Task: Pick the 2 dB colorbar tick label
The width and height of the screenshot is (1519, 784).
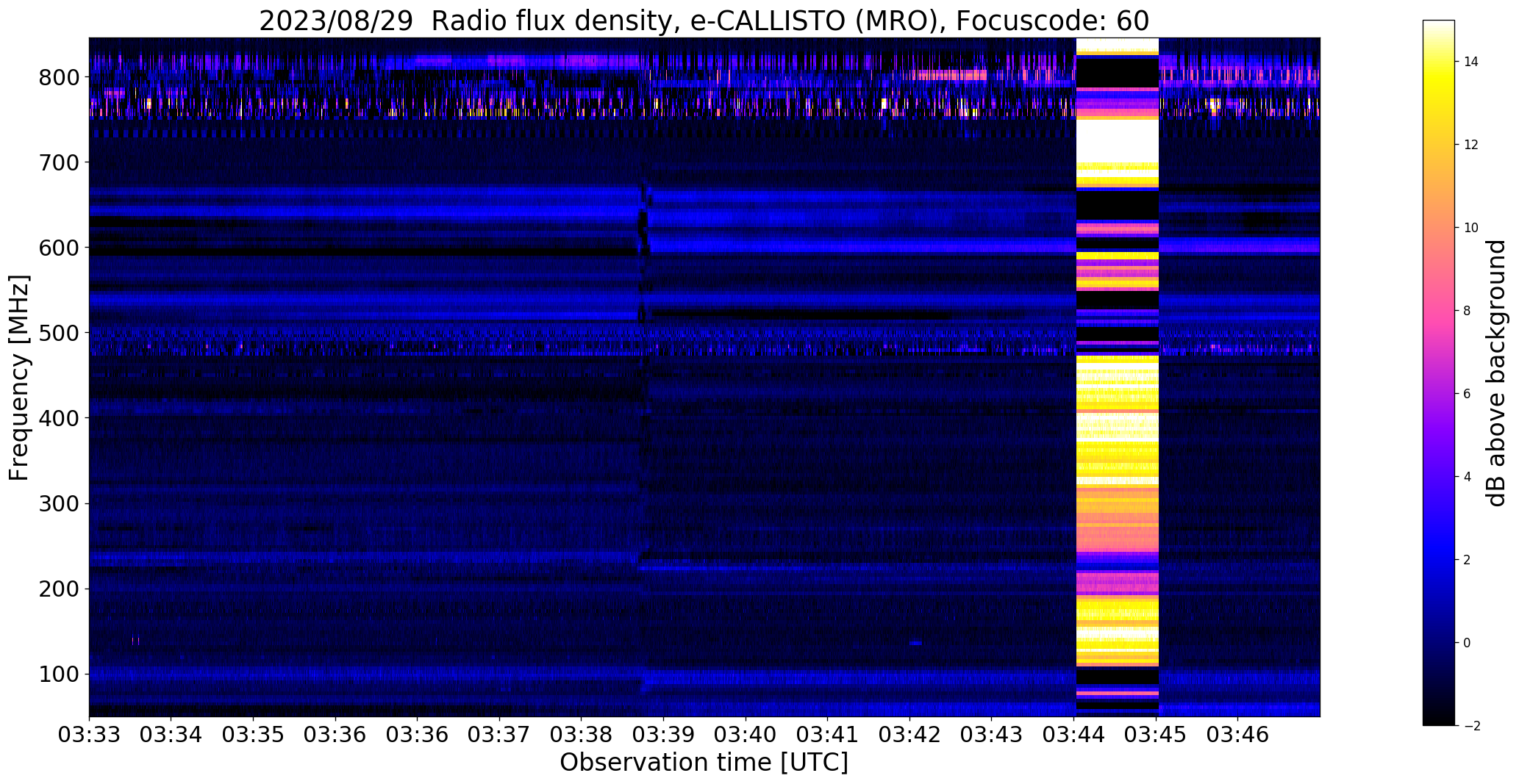Action: coord(1468,560)
